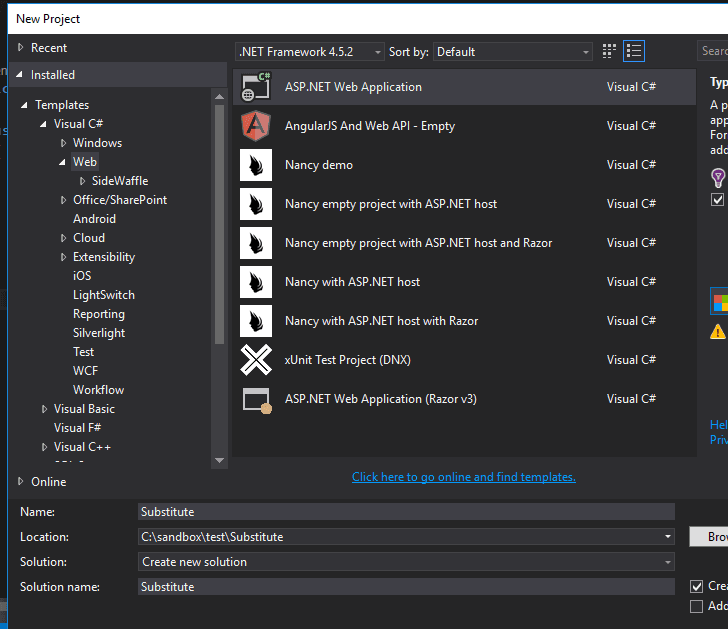Select the Test template category
Screen dimensions: 728x629
pos(83,352)
